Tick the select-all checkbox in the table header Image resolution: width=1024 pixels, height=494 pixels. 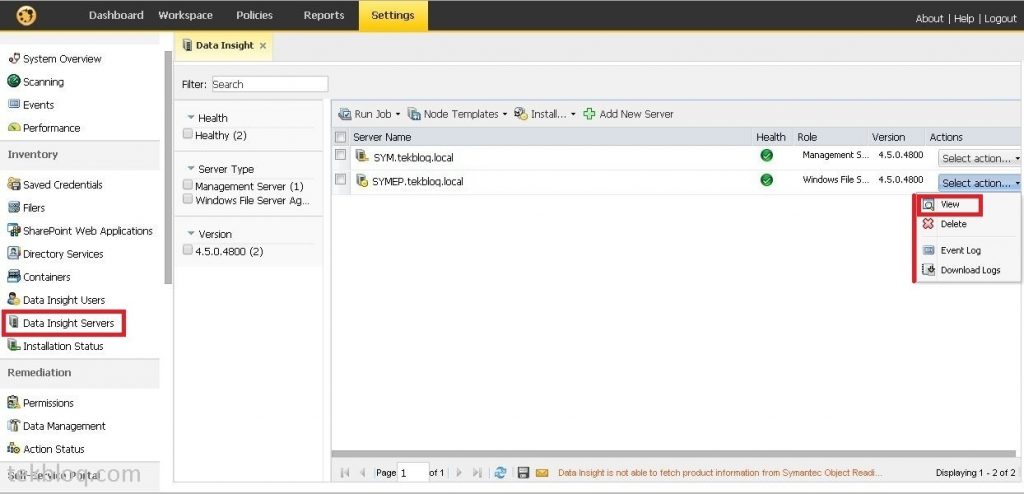pos(340,137)
